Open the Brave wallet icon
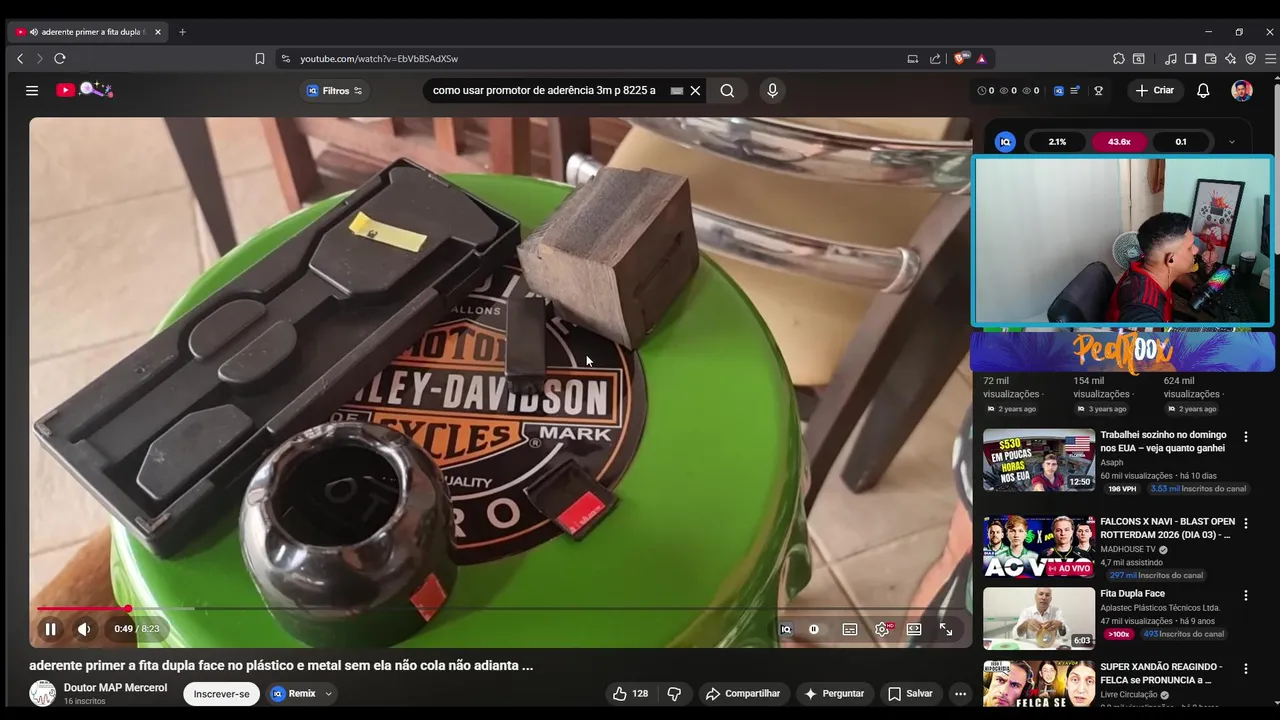This screenshot has width=1280, height=720. [1210, 59]
